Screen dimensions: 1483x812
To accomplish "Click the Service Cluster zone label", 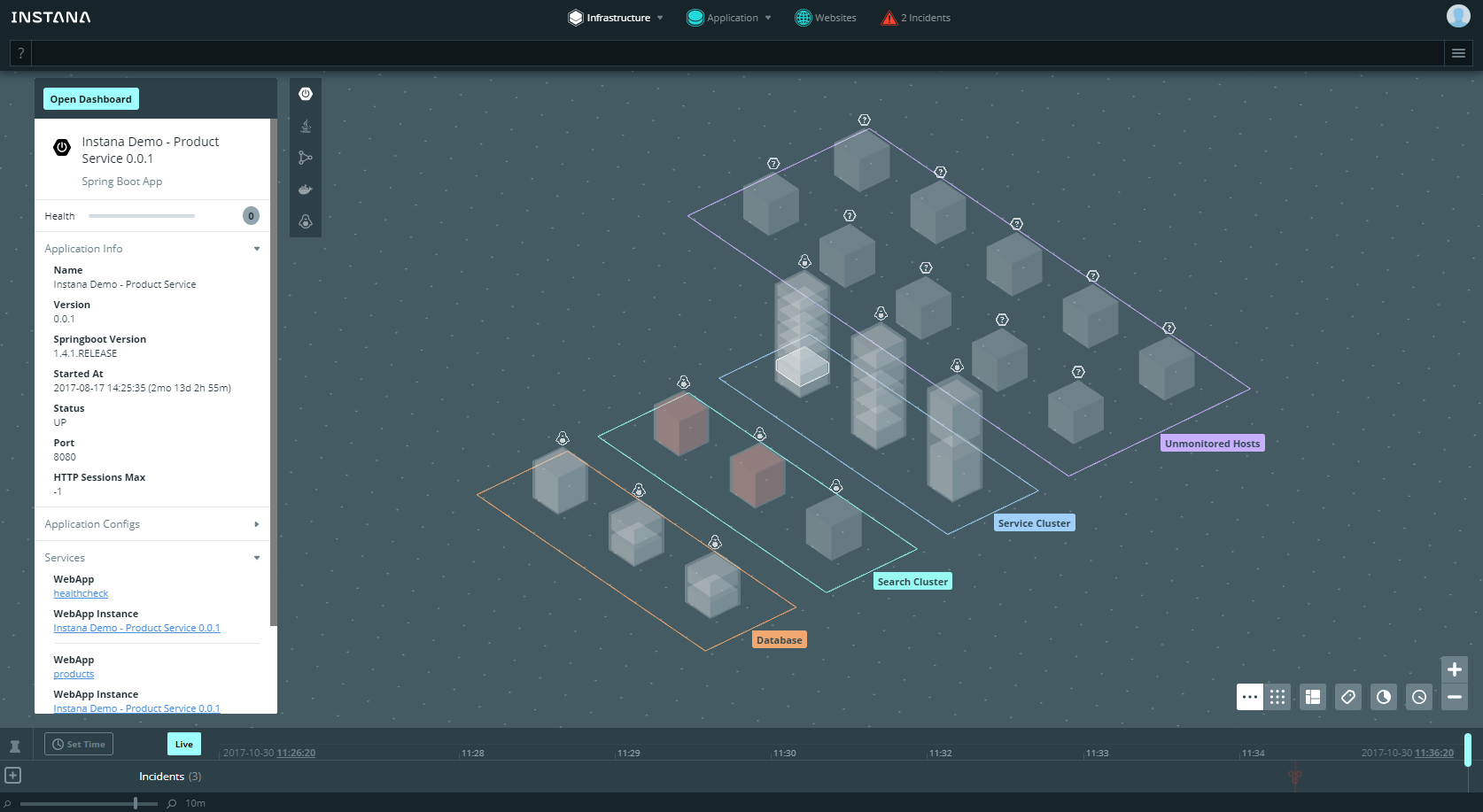I will pos(1035,523).
